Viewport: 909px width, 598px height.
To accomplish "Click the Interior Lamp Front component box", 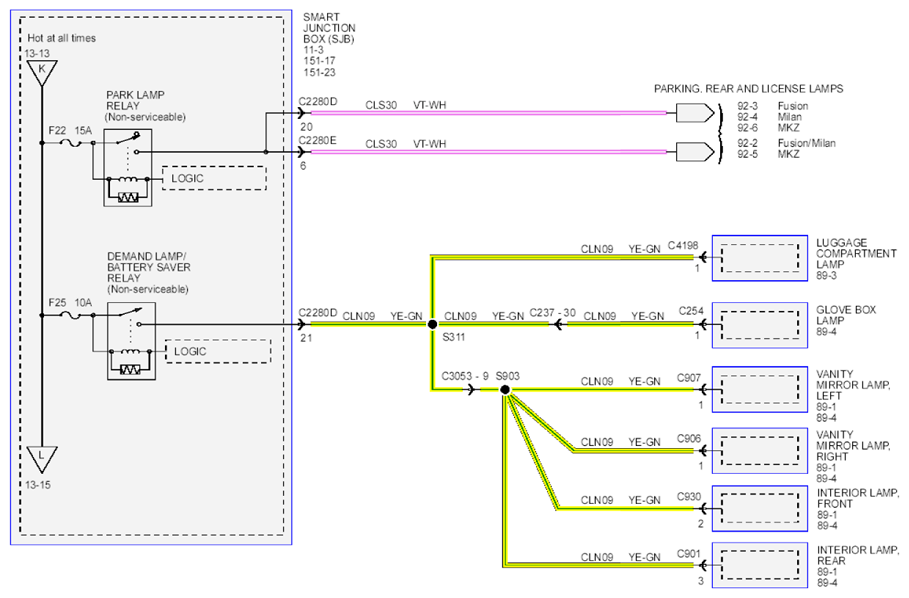I will 759,508.
